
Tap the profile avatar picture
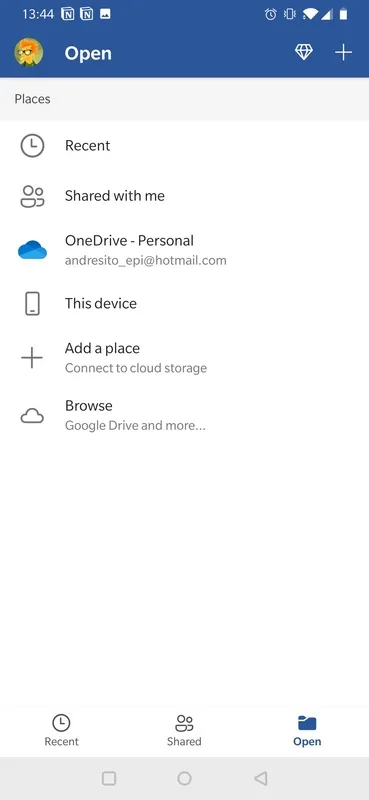click(x=29, y=53)
